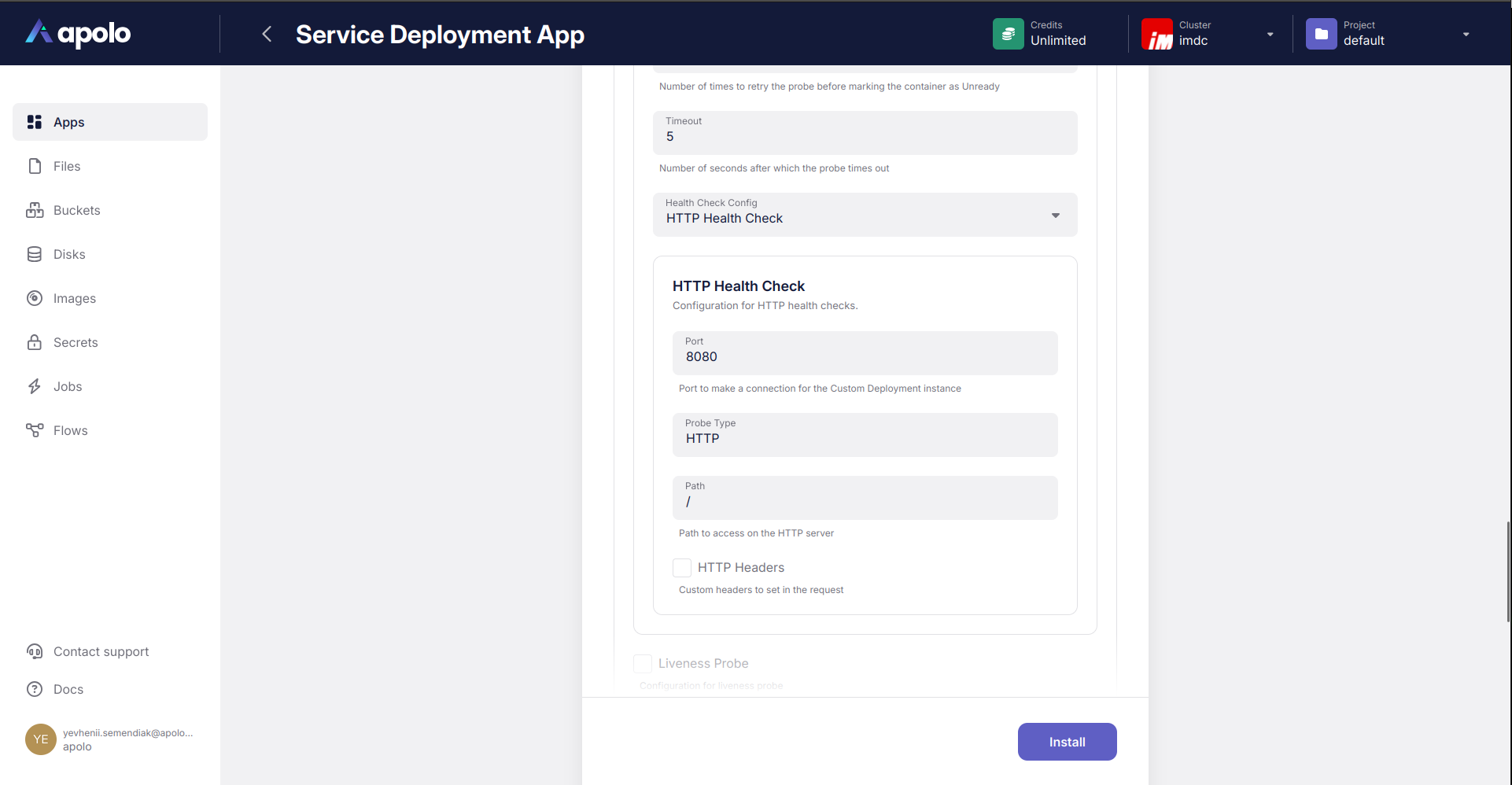Image resolution: width=1512 pixels, height=785 pixels.
Task: Go back using the left chevron arrow
Action: [x=267, y=34]
